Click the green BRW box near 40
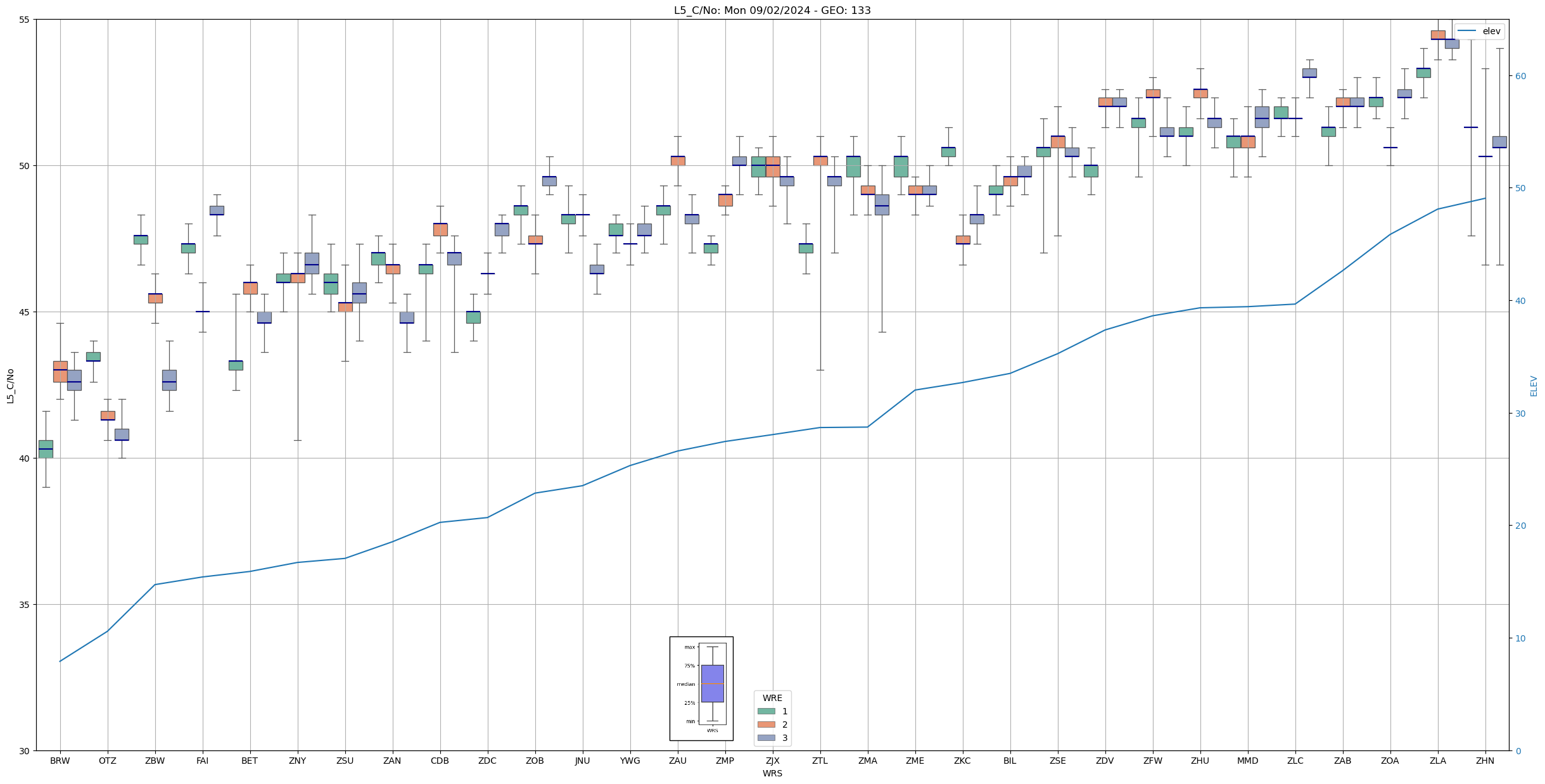 (x=46, y=449)
